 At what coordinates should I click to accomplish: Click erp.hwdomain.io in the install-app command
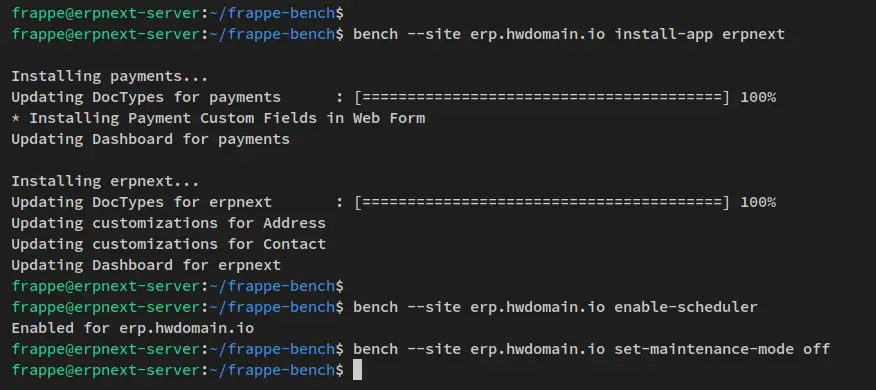point(537,34)
